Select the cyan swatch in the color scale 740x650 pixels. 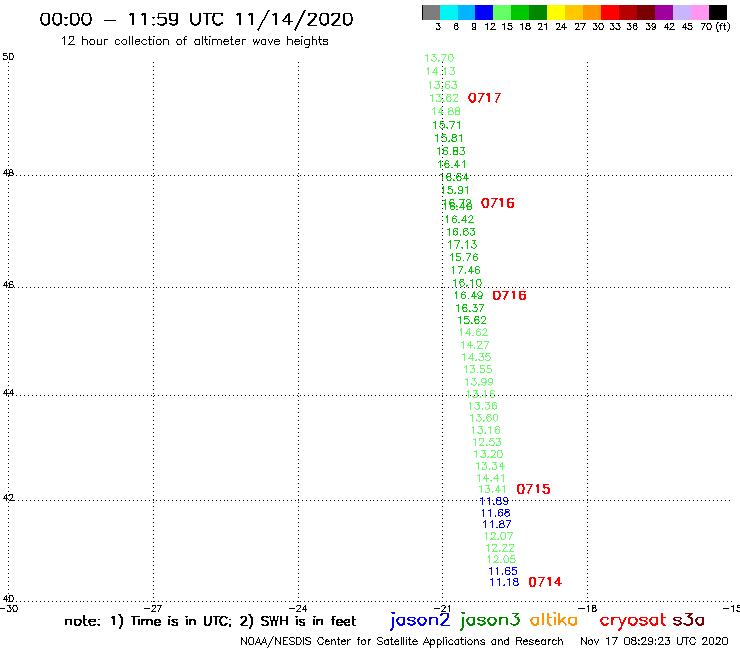449,12
